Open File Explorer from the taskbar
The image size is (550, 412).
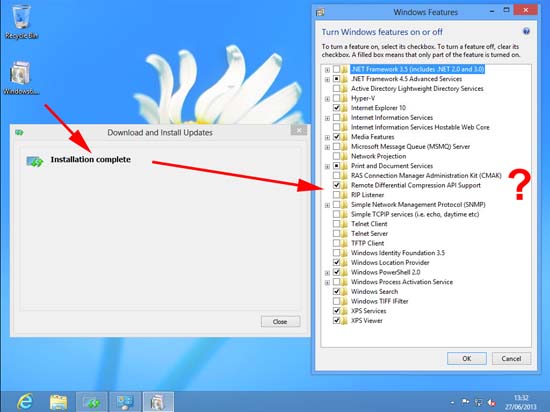(x=58, y=402)
